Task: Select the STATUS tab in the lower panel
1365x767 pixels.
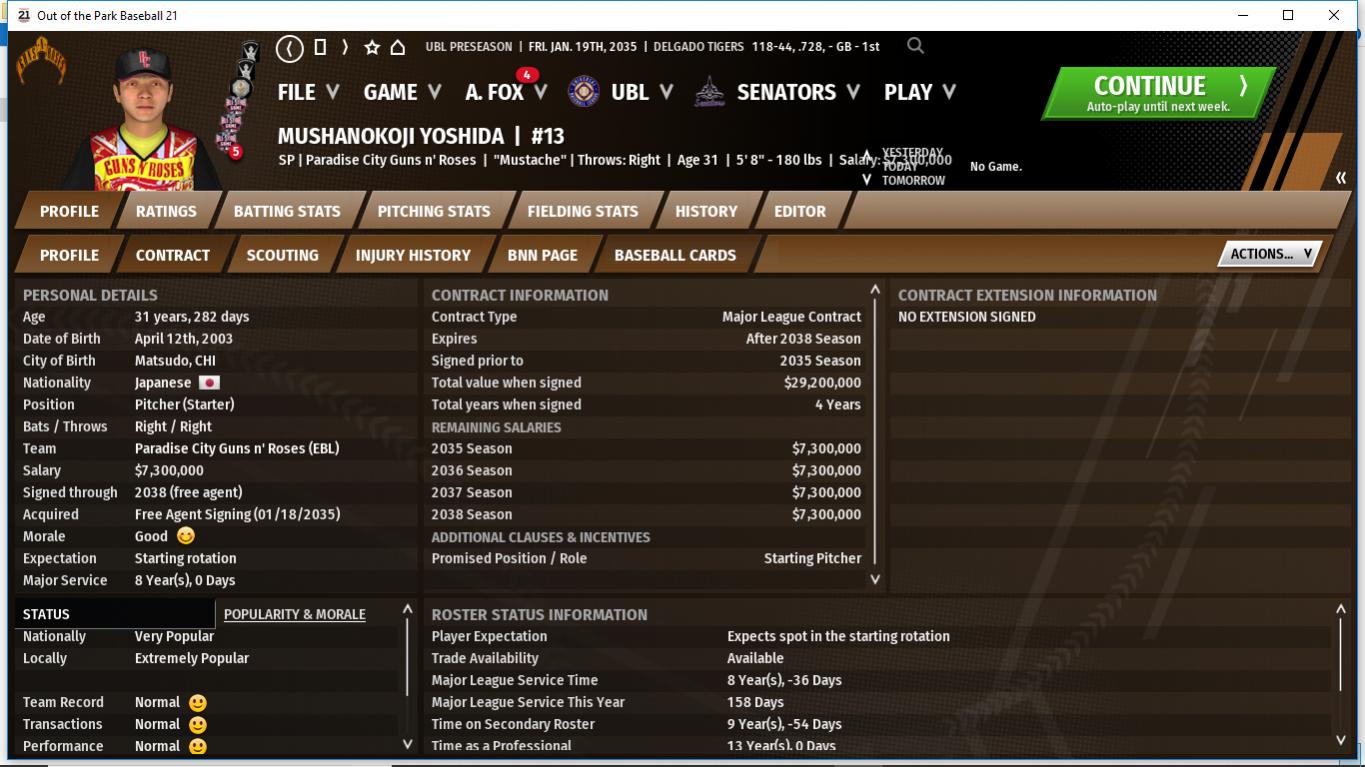Action: pyautogui.click(x=115, y=614)
